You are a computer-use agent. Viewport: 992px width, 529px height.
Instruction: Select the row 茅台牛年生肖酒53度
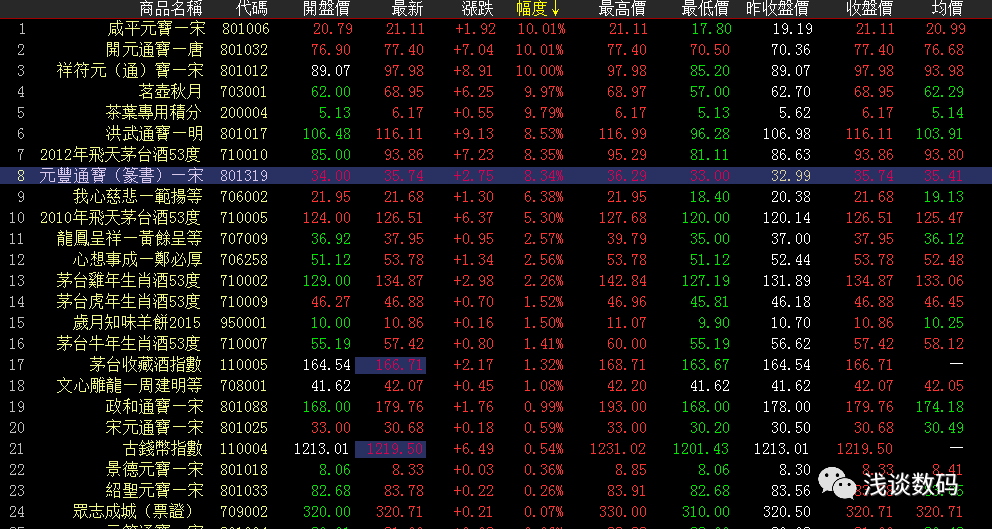496,344
